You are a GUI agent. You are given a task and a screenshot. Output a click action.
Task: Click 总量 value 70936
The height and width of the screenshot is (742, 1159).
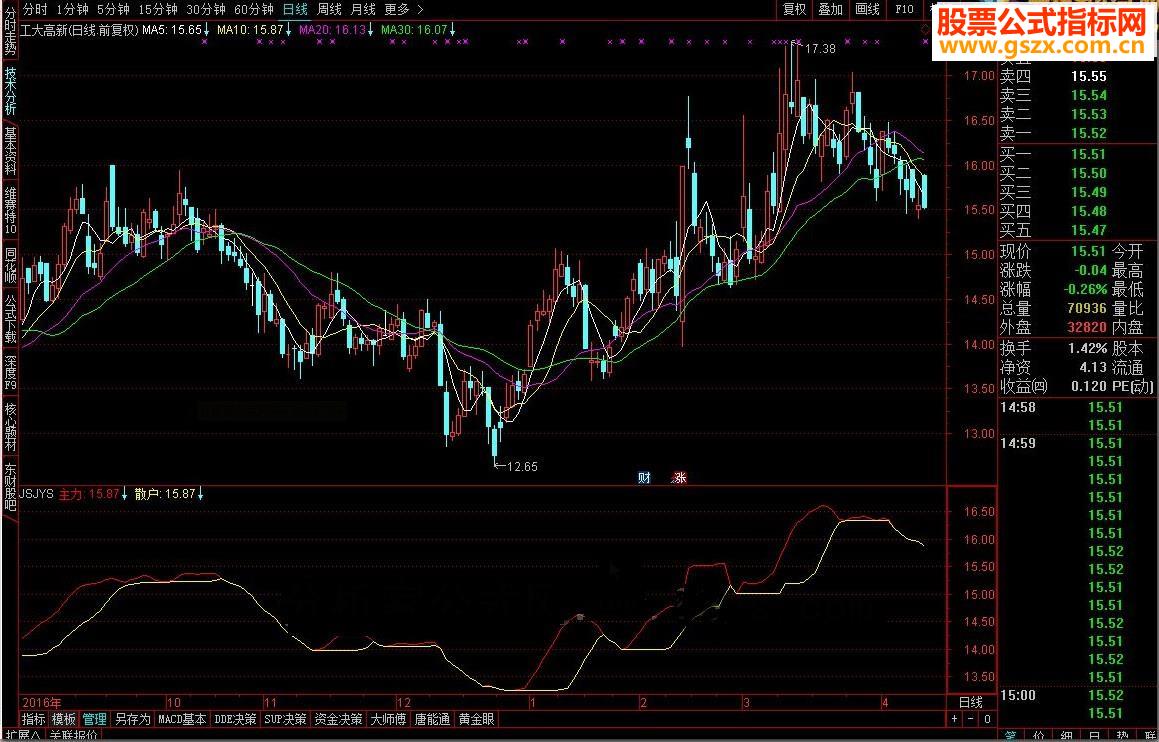[1088, 308]
